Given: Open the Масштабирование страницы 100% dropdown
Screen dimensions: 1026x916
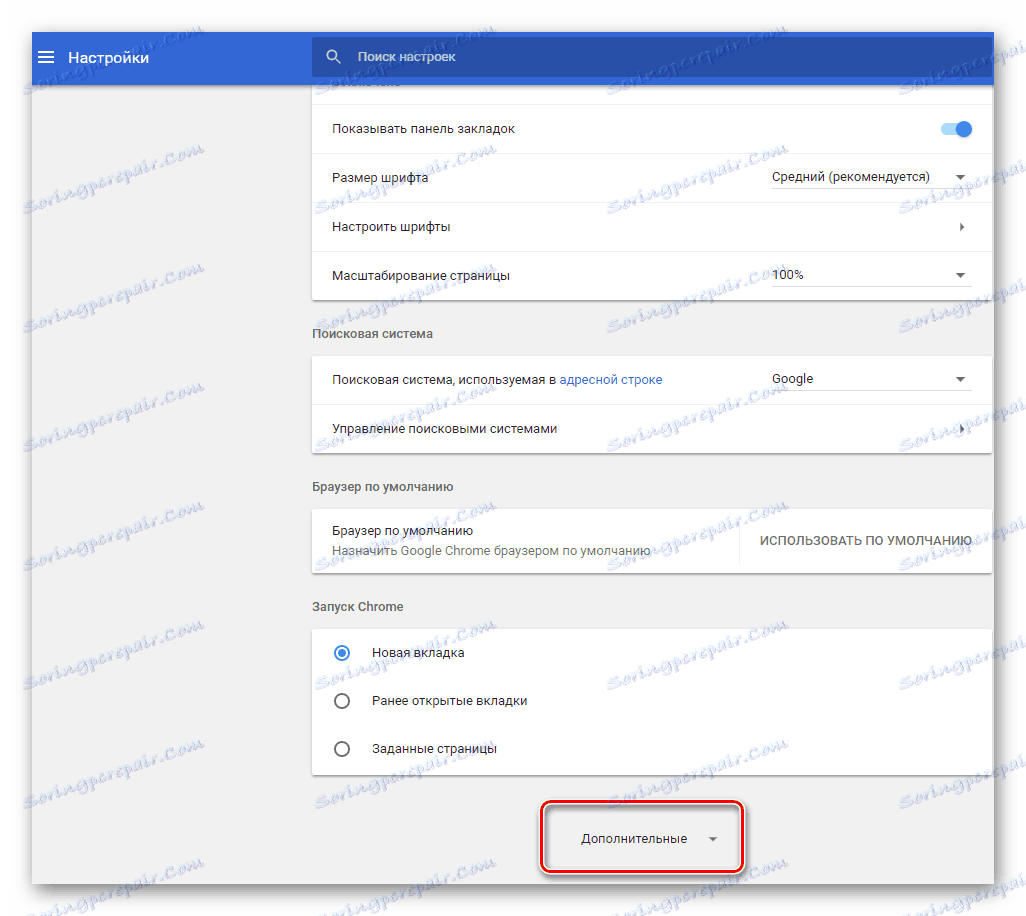Looking at the screenshot, I should click(x=871, y=275).
